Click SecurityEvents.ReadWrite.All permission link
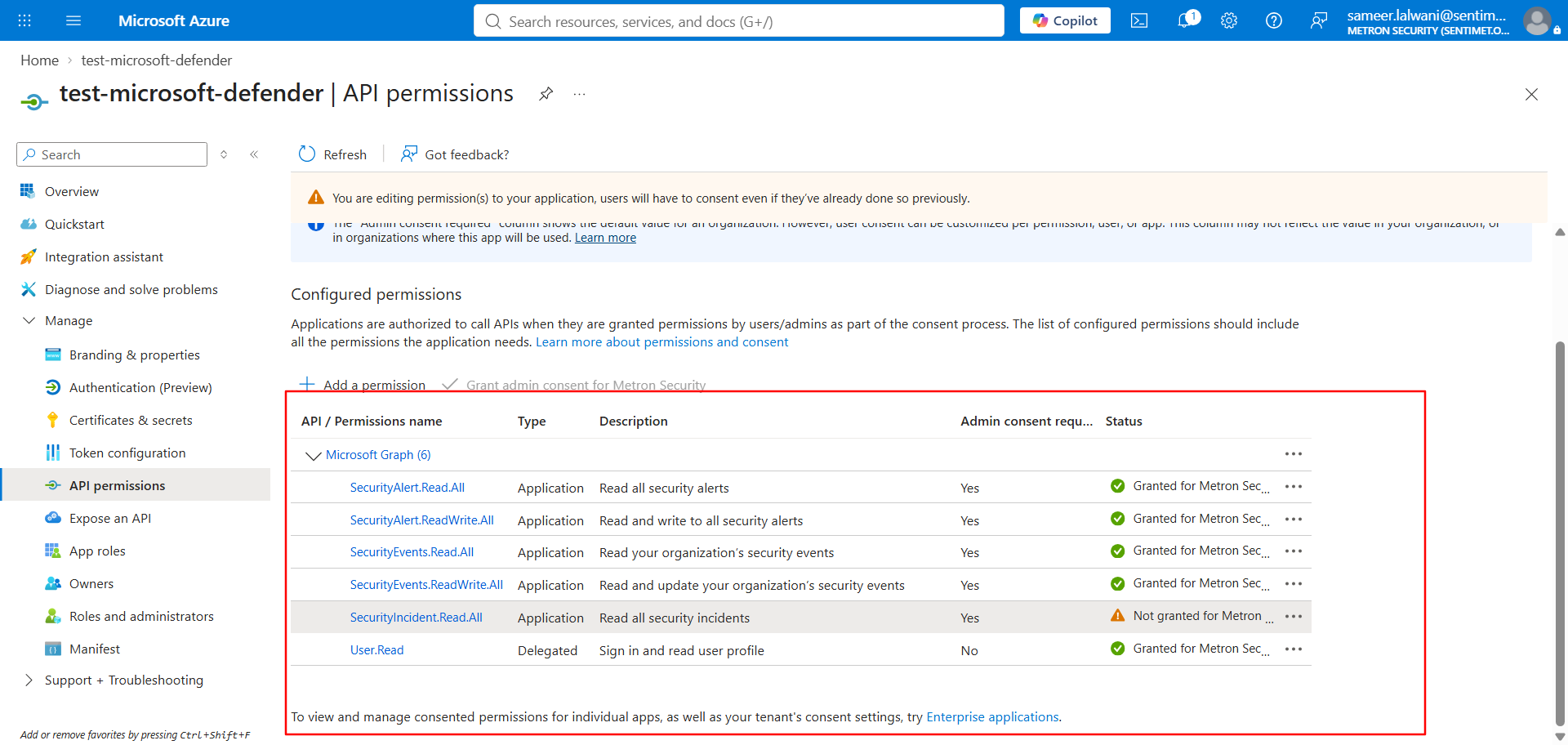Viewport: 1568px width, 745px height. (426, 585)
